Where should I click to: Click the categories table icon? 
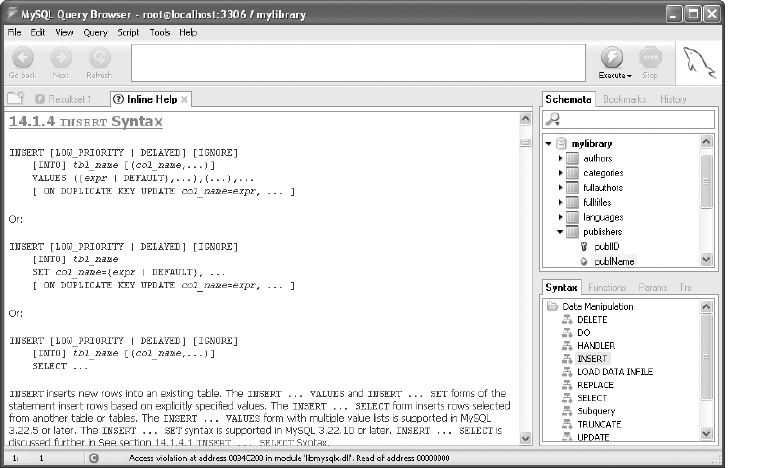coord(573,173)
